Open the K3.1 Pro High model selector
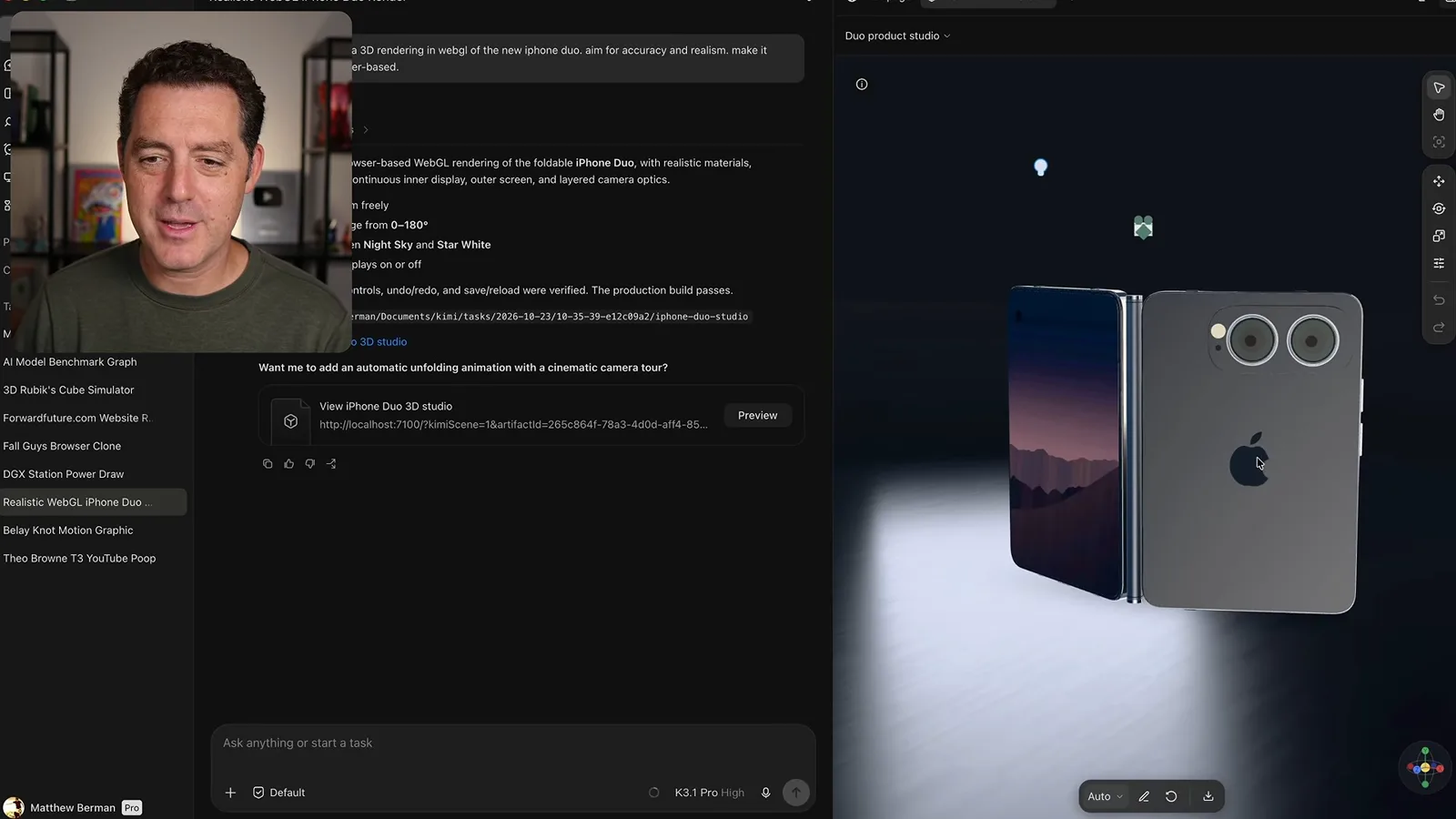1456x819 pixels. point(709,793)
